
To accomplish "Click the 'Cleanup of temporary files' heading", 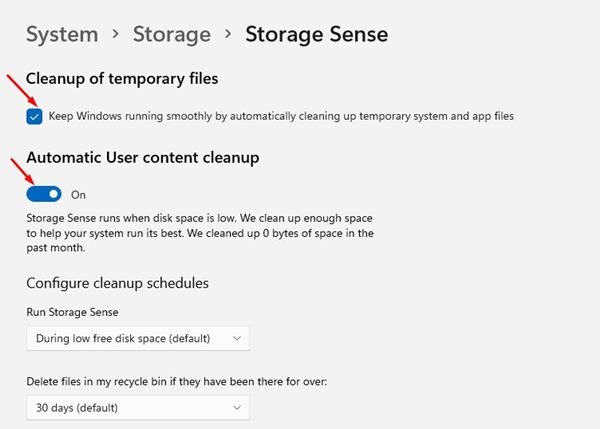I will [x=122, y=78].
